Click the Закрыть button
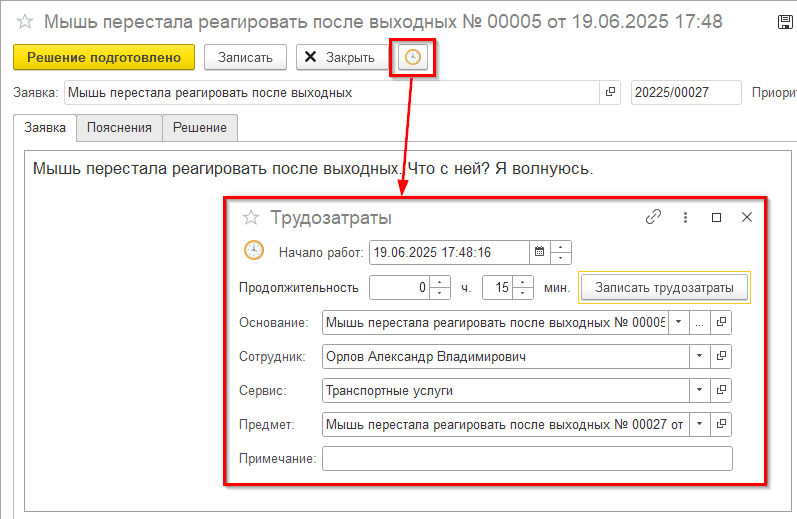797x519 pixels. tap(342, 57)
